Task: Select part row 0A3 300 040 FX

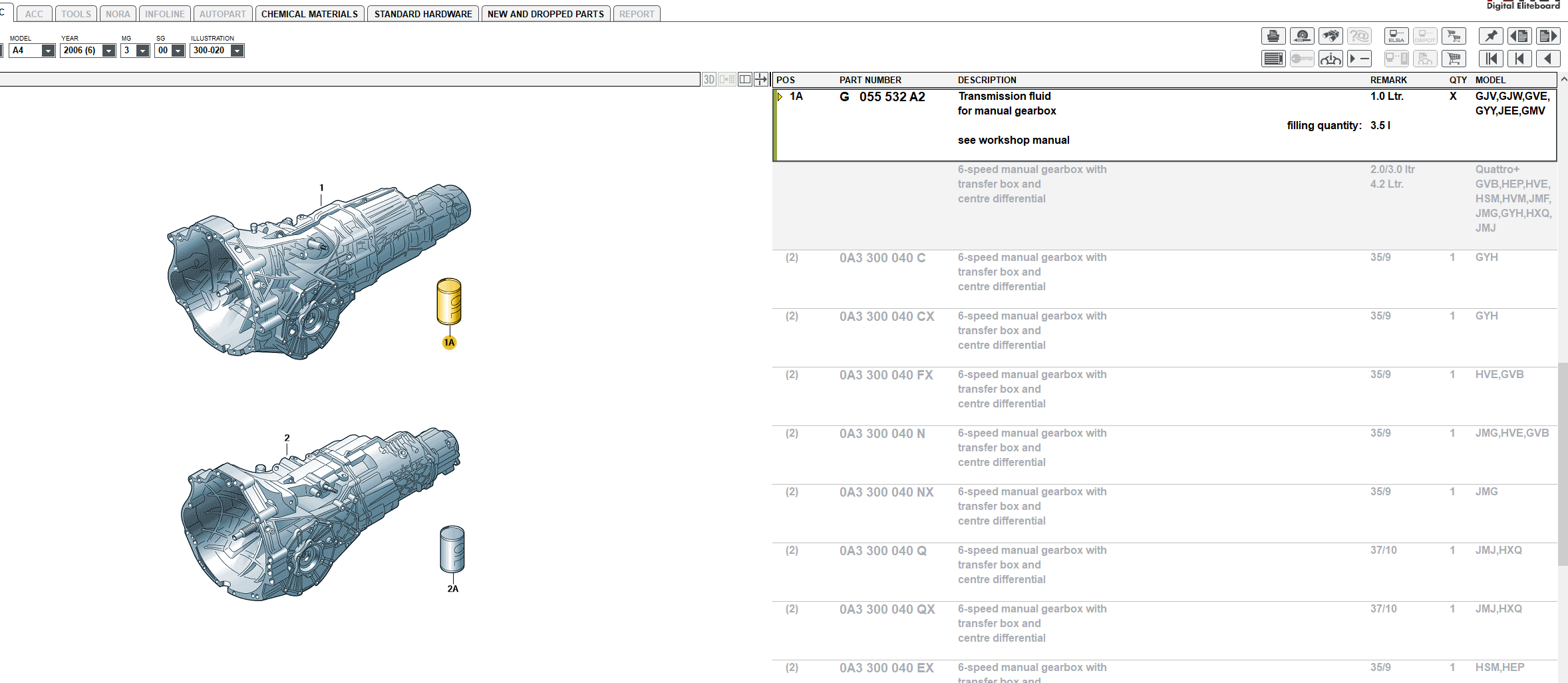Action: pyautogui.click(x=1164, y=396)
